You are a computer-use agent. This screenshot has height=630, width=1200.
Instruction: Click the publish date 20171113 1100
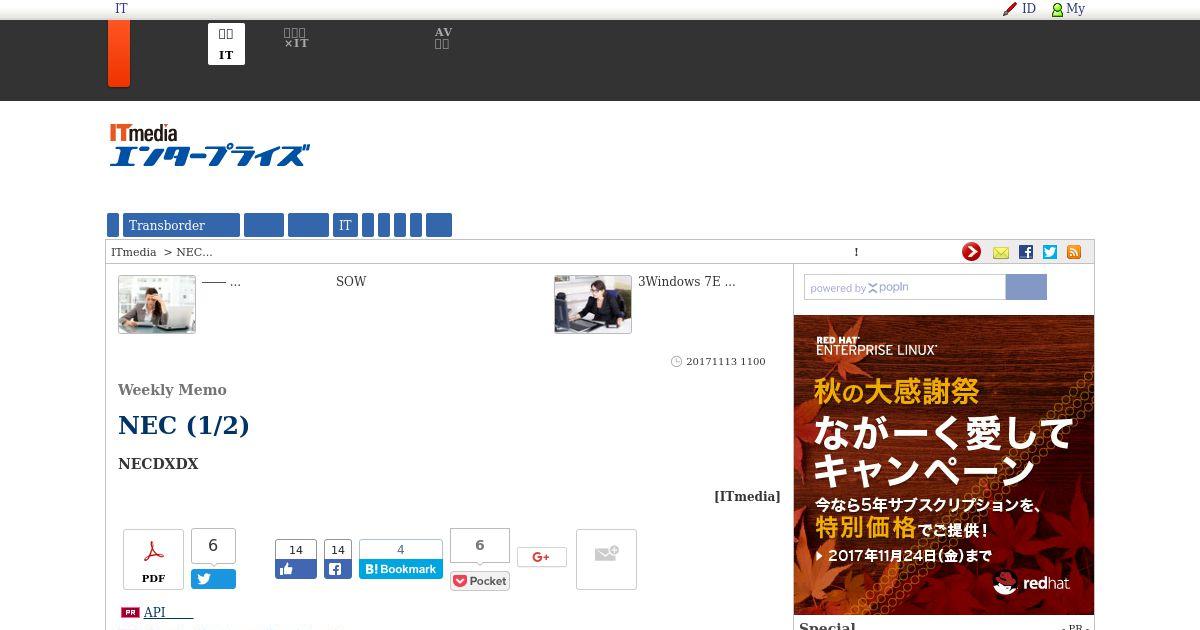point(725,361)
